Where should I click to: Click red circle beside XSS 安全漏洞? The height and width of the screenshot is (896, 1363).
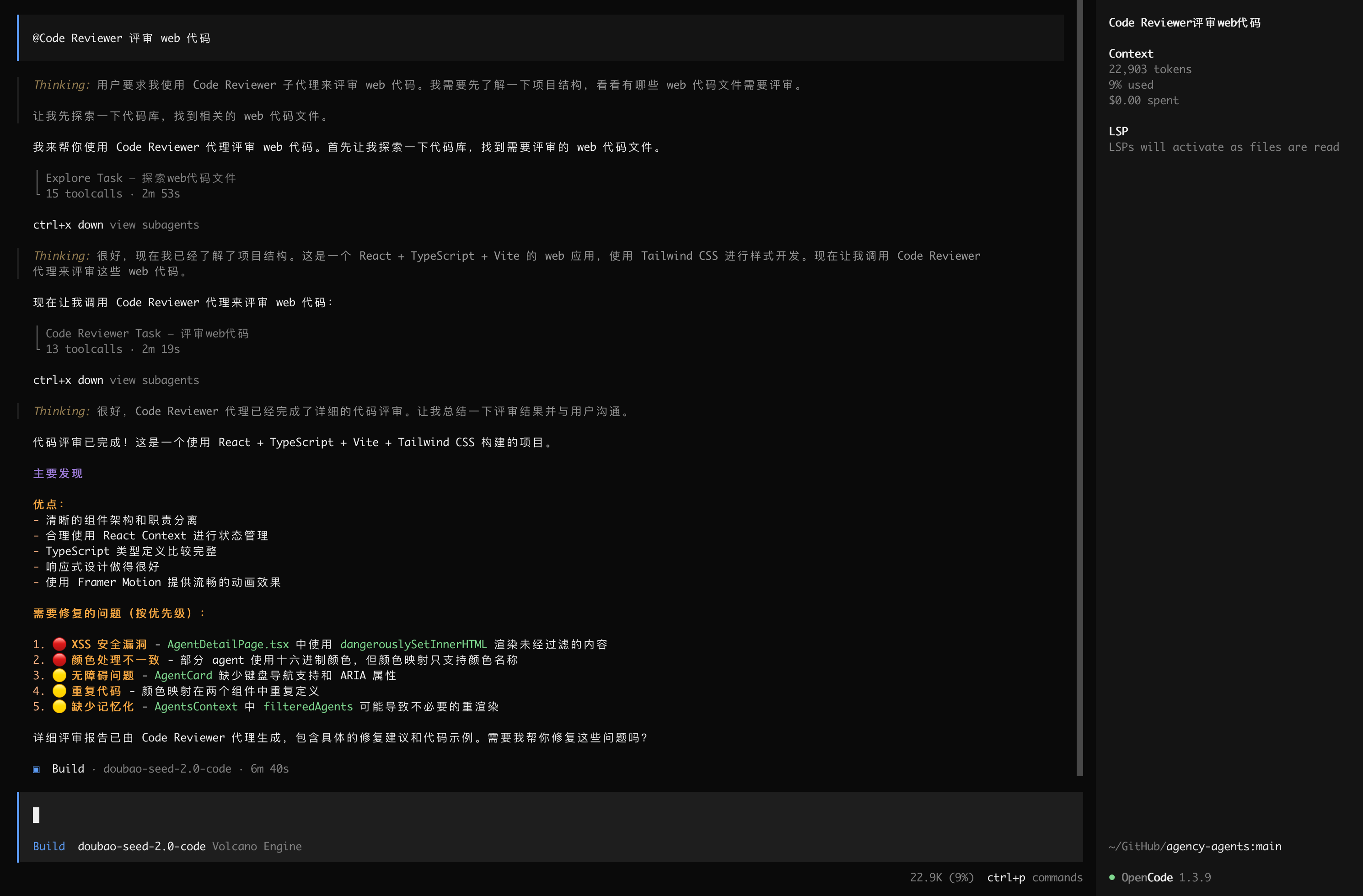click(x=59, y=645)
